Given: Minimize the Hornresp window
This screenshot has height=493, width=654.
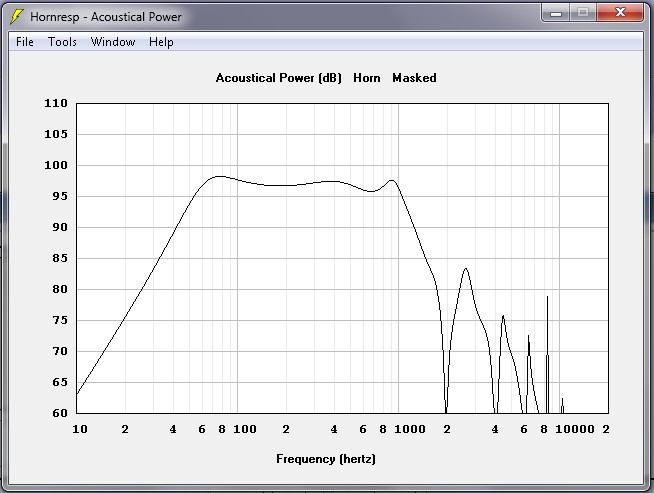Looking at the screenshot, I should (556, 13).
